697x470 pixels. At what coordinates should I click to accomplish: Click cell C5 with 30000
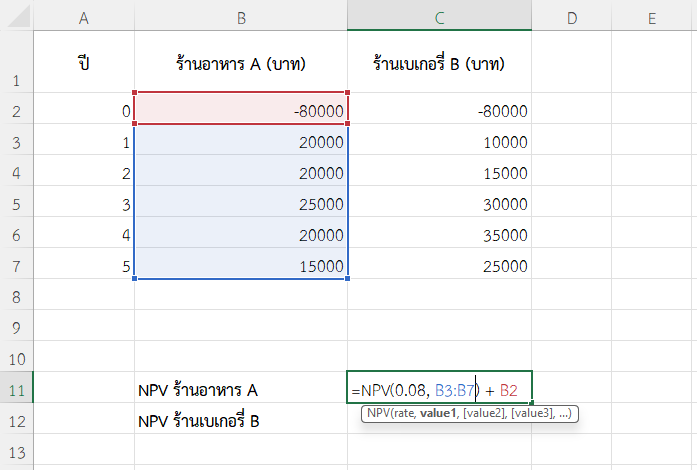(439, 201)
